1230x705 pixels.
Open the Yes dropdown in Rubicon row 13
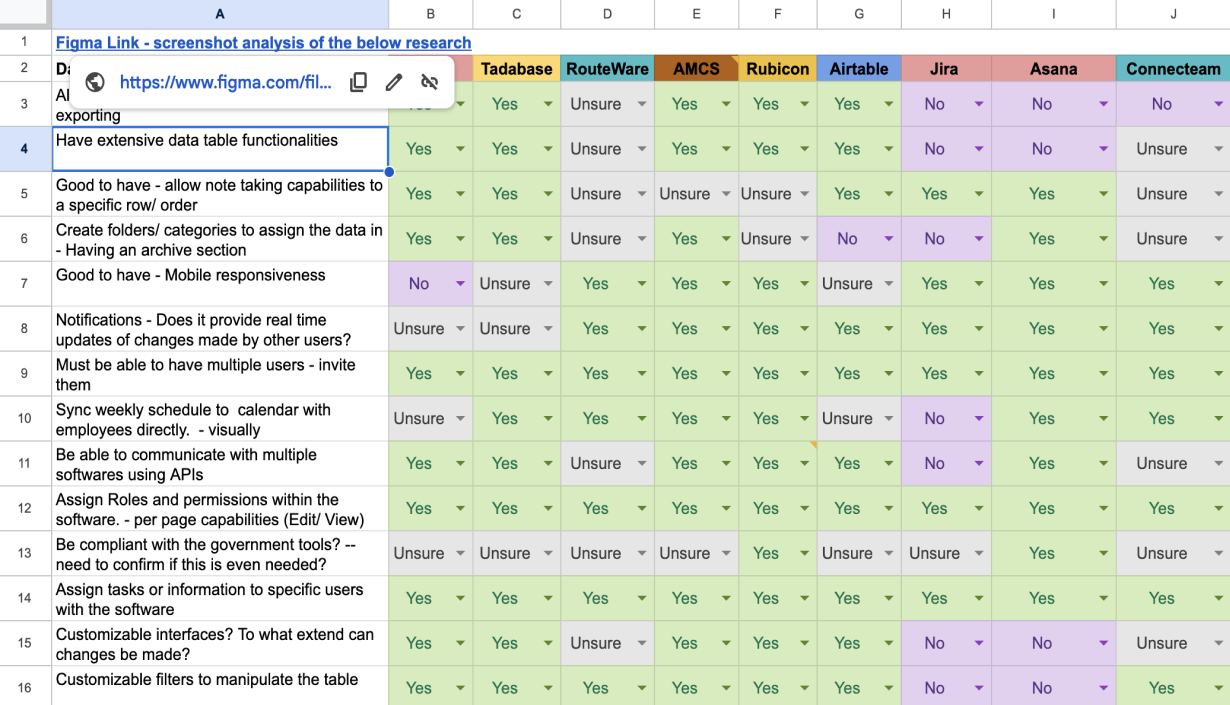(x=804, y=553)
